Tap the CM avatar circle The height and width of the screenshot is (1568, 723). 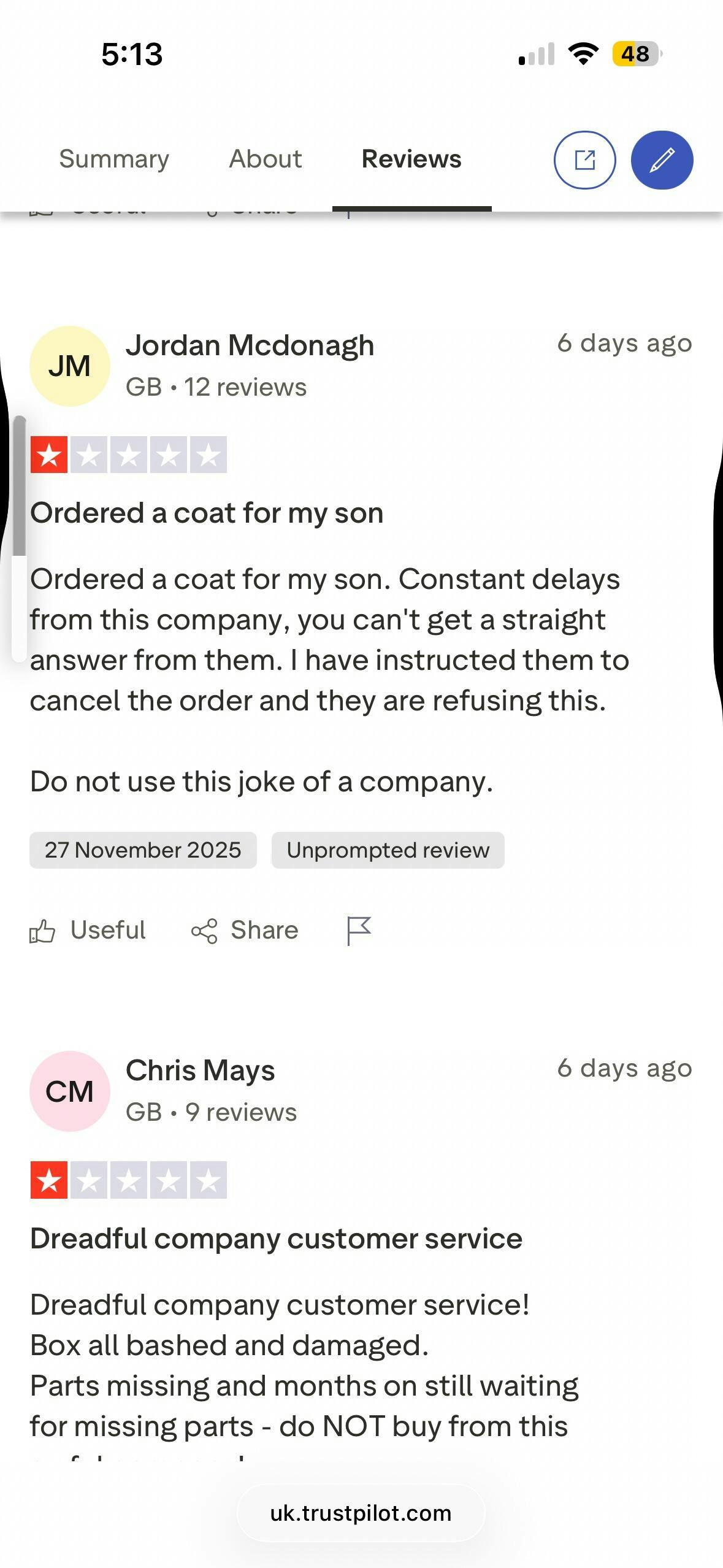point(70,1091)
